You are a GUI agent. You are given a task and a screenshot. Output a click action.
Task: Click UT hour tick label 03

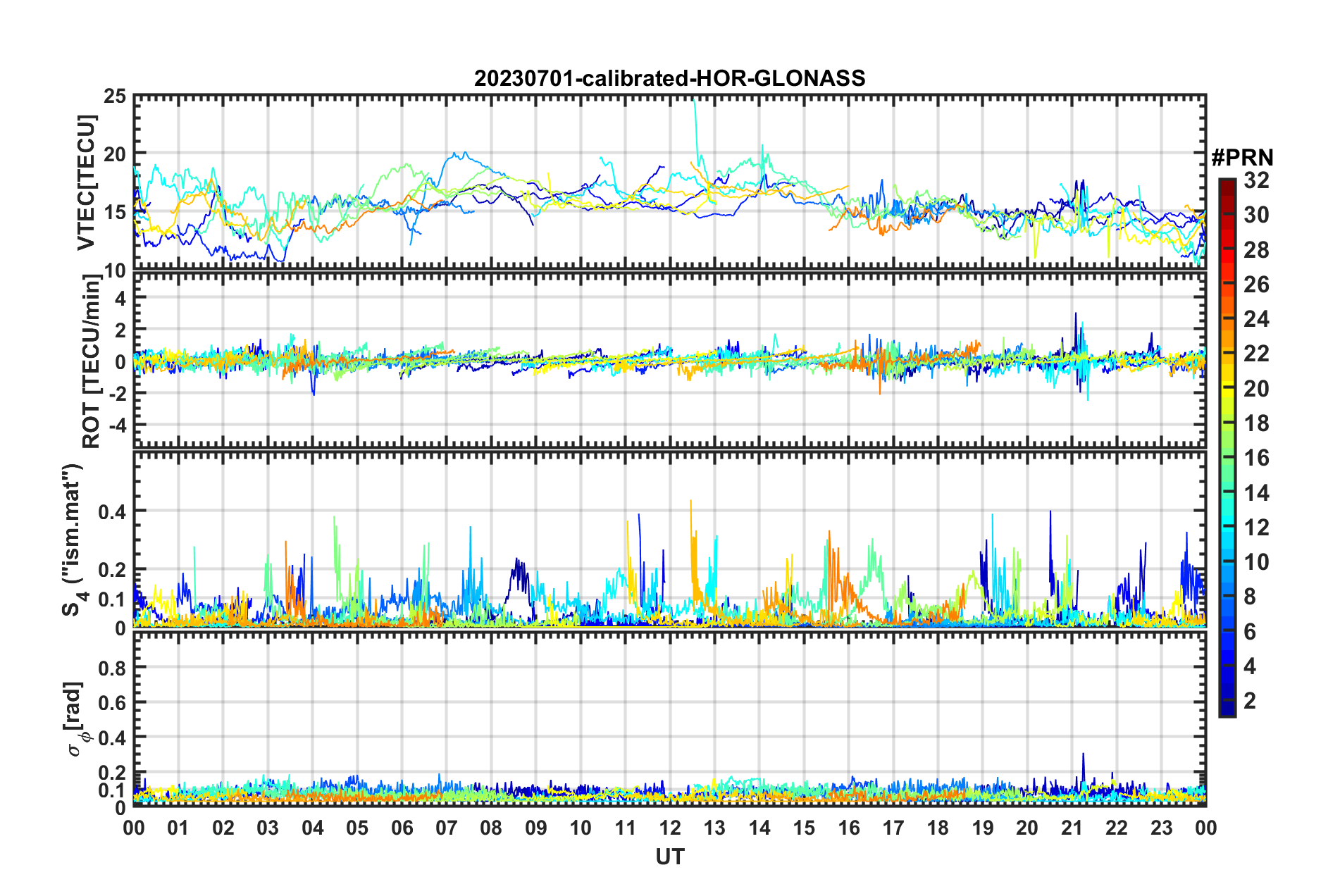tap(268, 828)
